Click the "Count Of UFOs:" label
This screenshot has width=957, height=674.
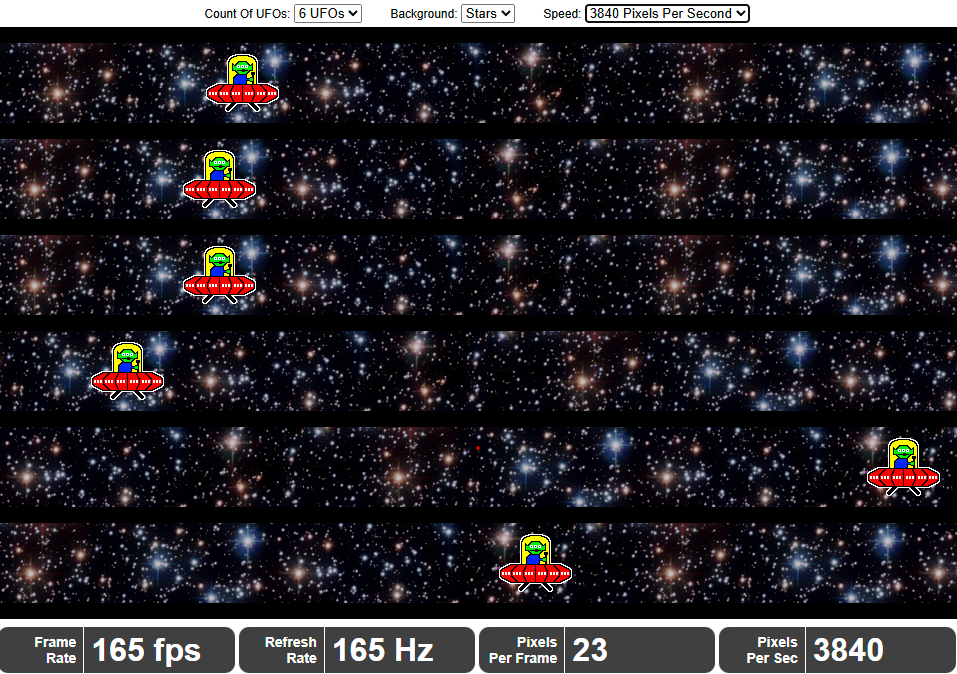(247, 13)
